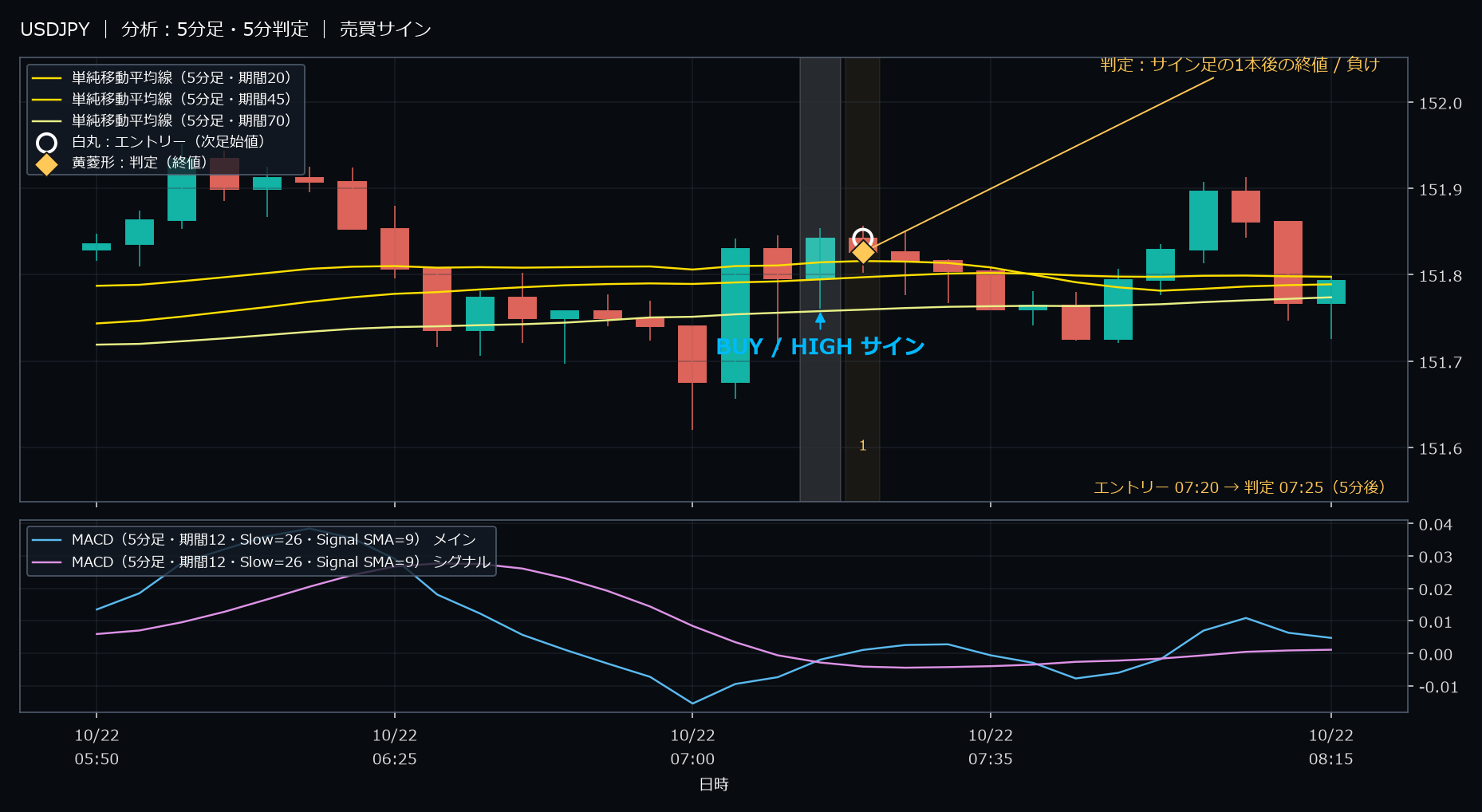Image resolution: width=1482 pixels, height=812 pixels.
Task: Click the period 20 moving average line swatch
Action: tap(47, 78)
